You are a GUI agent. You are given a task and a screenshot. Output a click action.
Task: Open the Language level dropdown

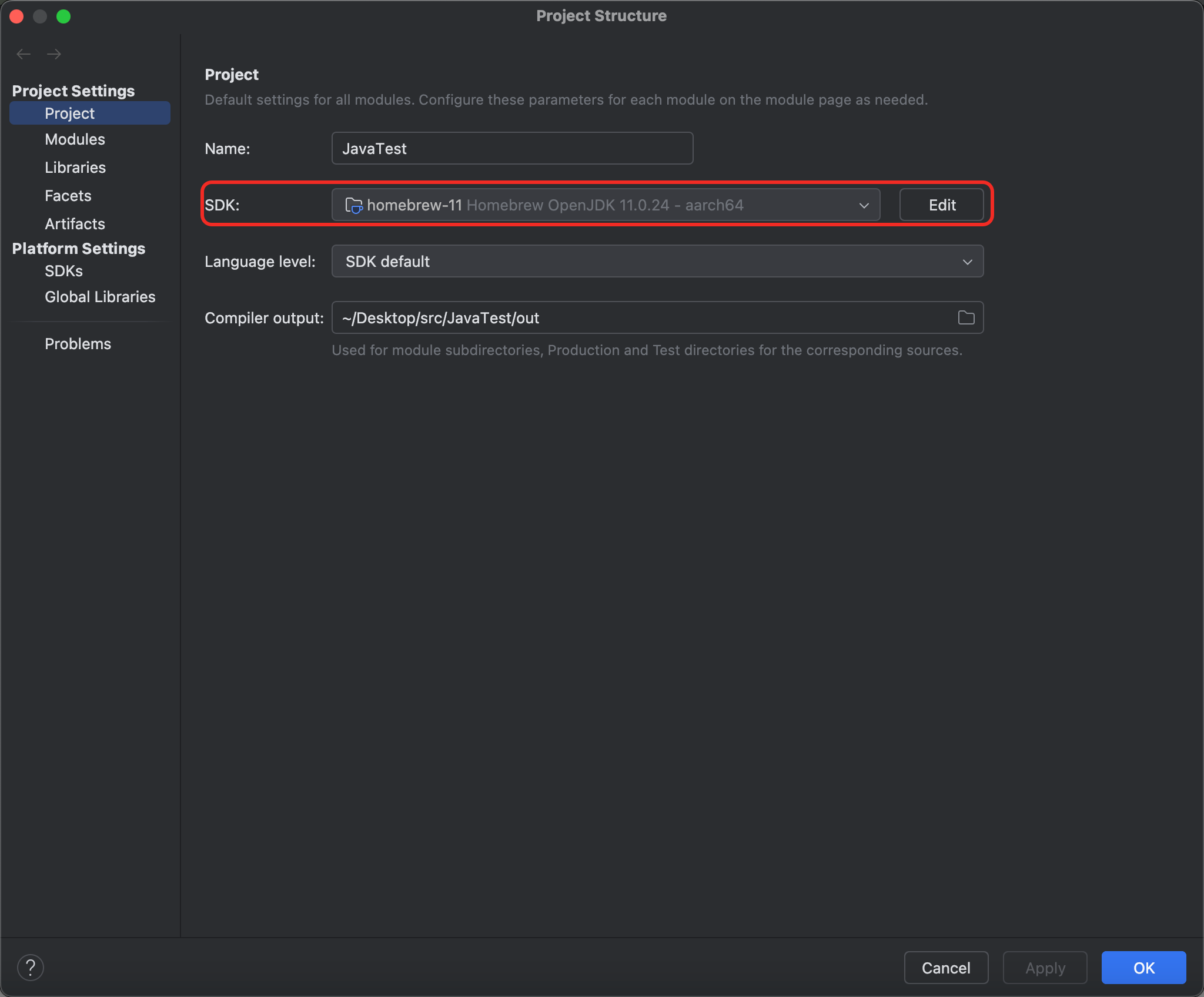tap(657, 262)
